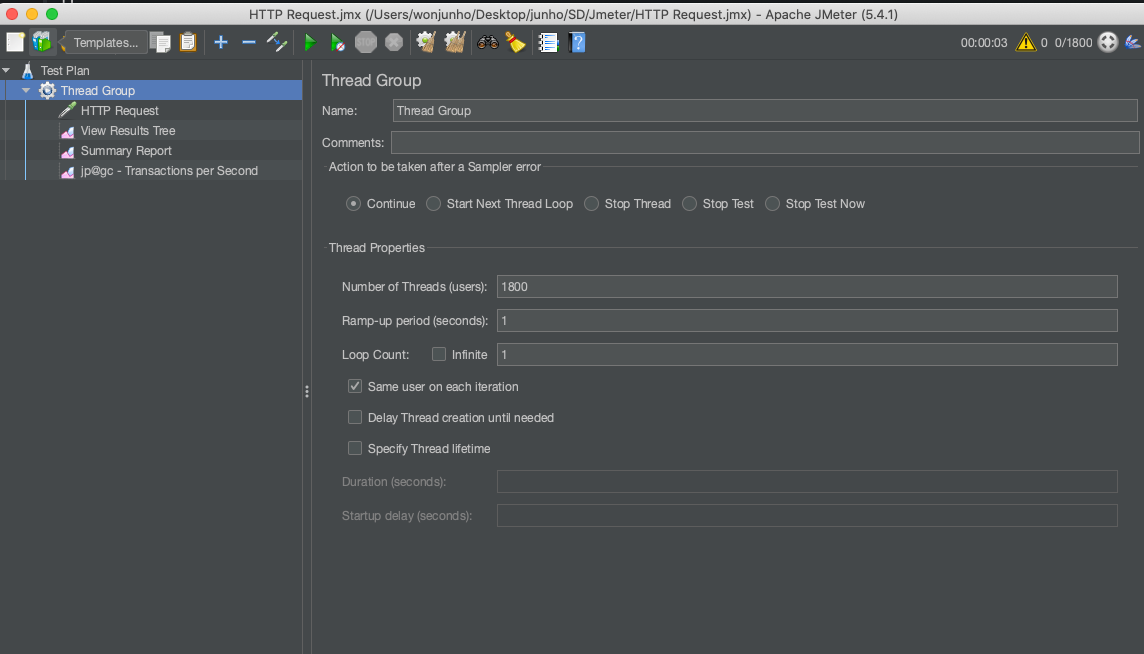The width and height of the screenshot is (1144, 654).
Task: Click the Number of Threads field showing 1800
Action: click(807, 286)
